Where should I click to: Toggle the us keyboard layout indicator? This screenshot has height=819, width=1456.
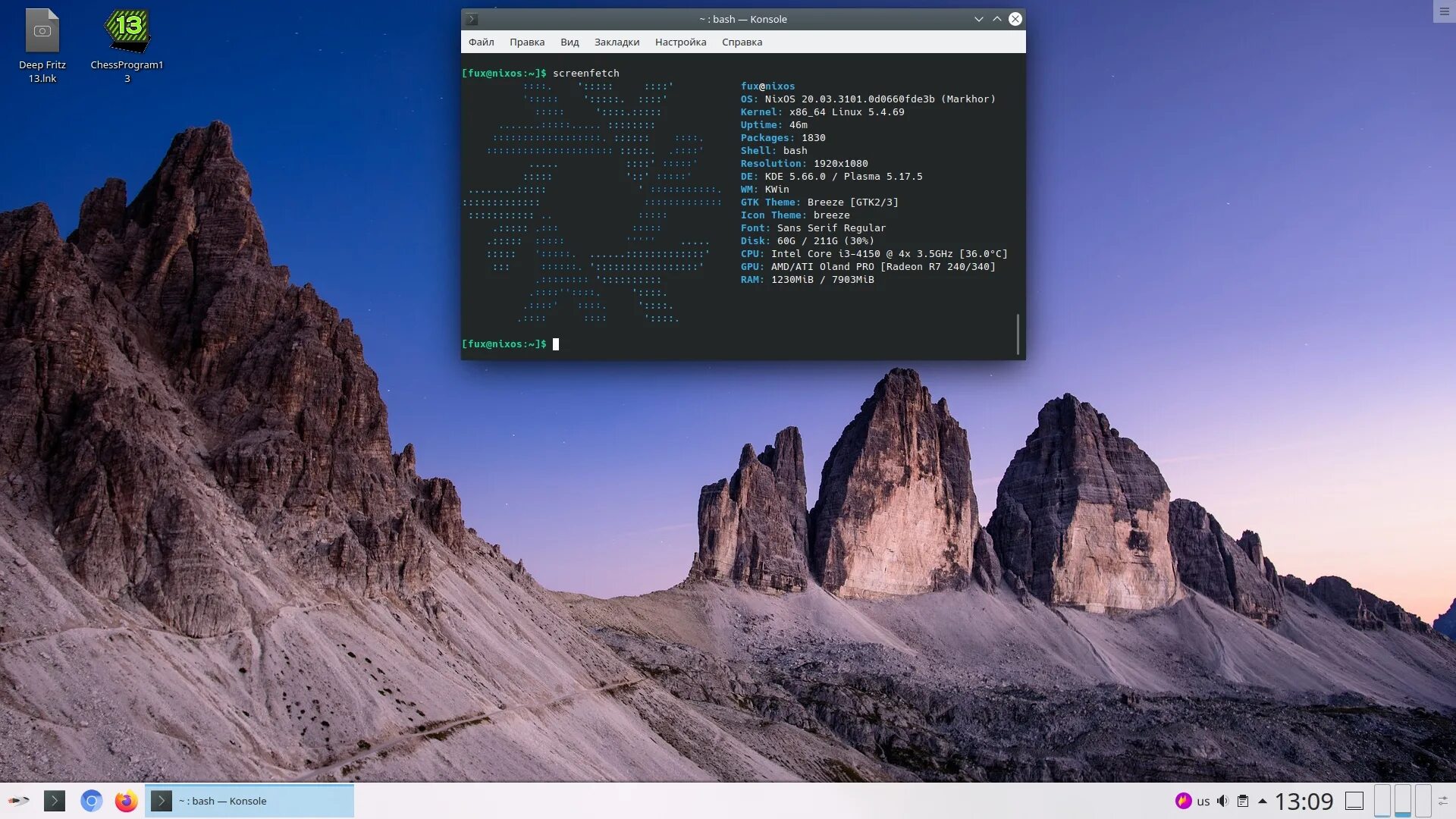coord(1203,801)
